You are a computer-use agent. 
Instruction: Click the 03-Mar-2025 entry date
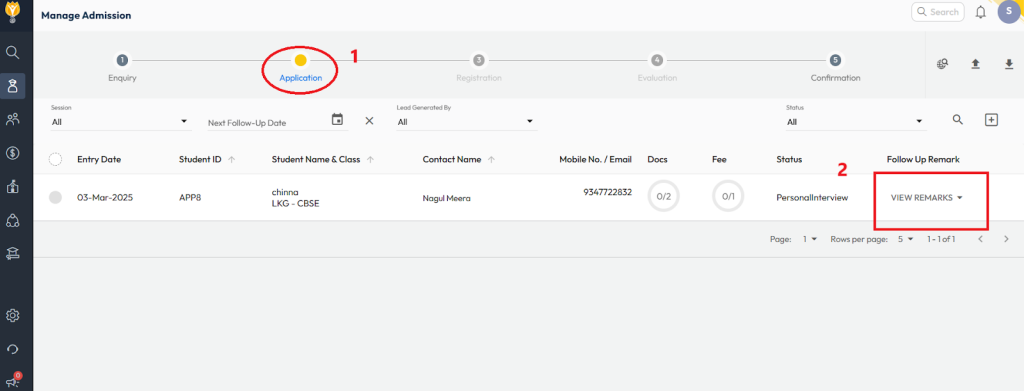pos(105,198)
